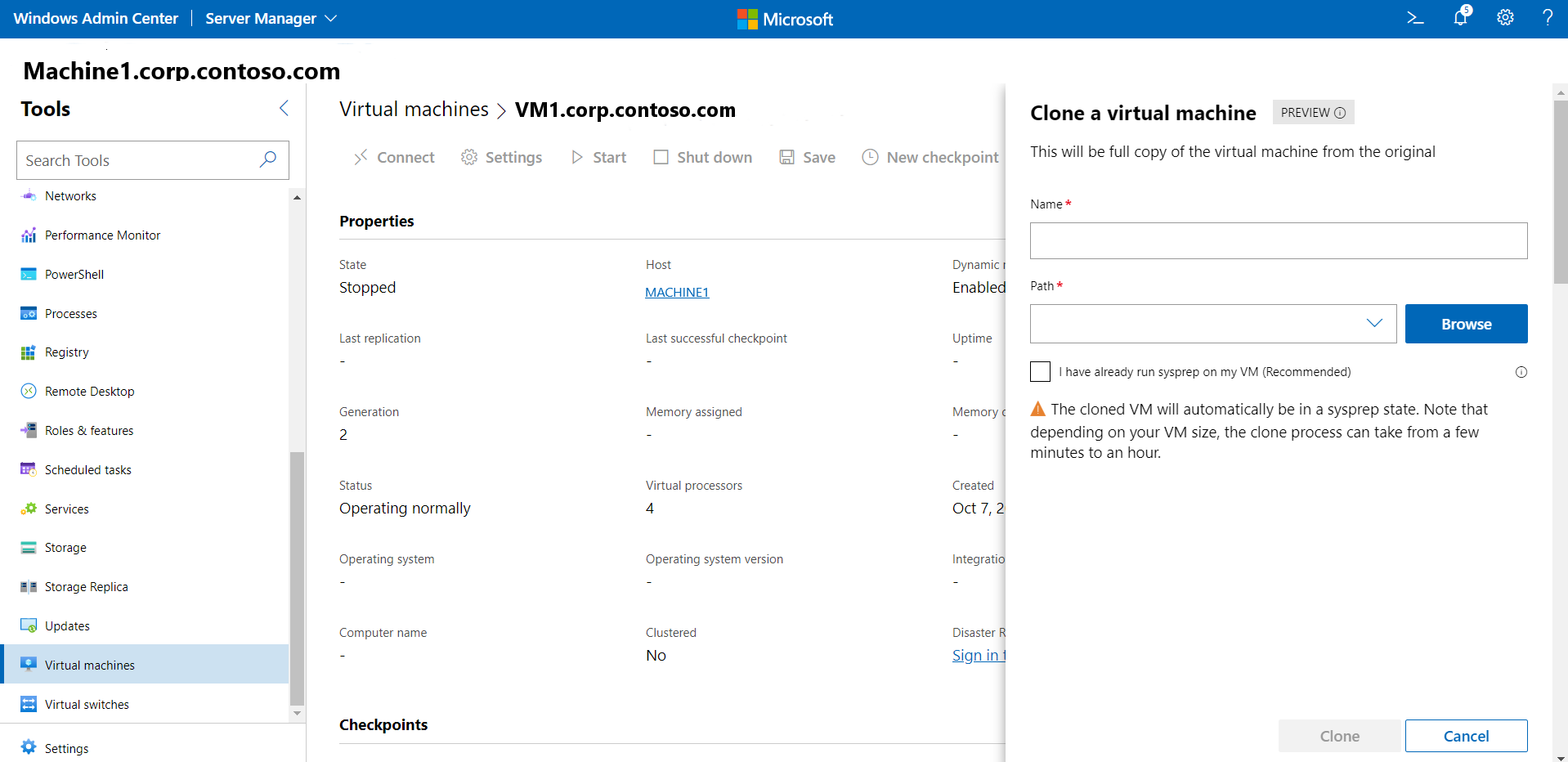Click Cancel in the clone panel
This screenshot has width=1568, height=762.
pos(1466,736)
